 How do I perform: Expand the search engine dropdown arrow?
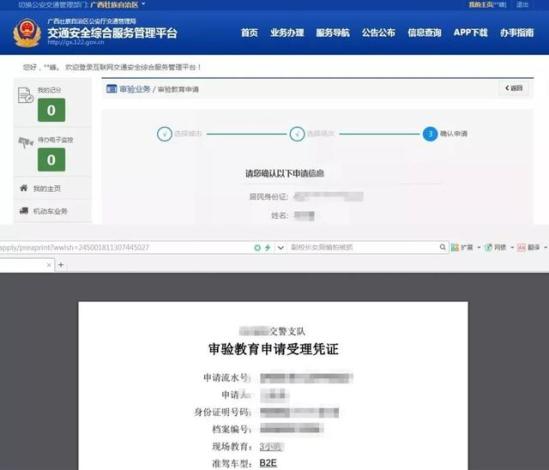point(280,247)
